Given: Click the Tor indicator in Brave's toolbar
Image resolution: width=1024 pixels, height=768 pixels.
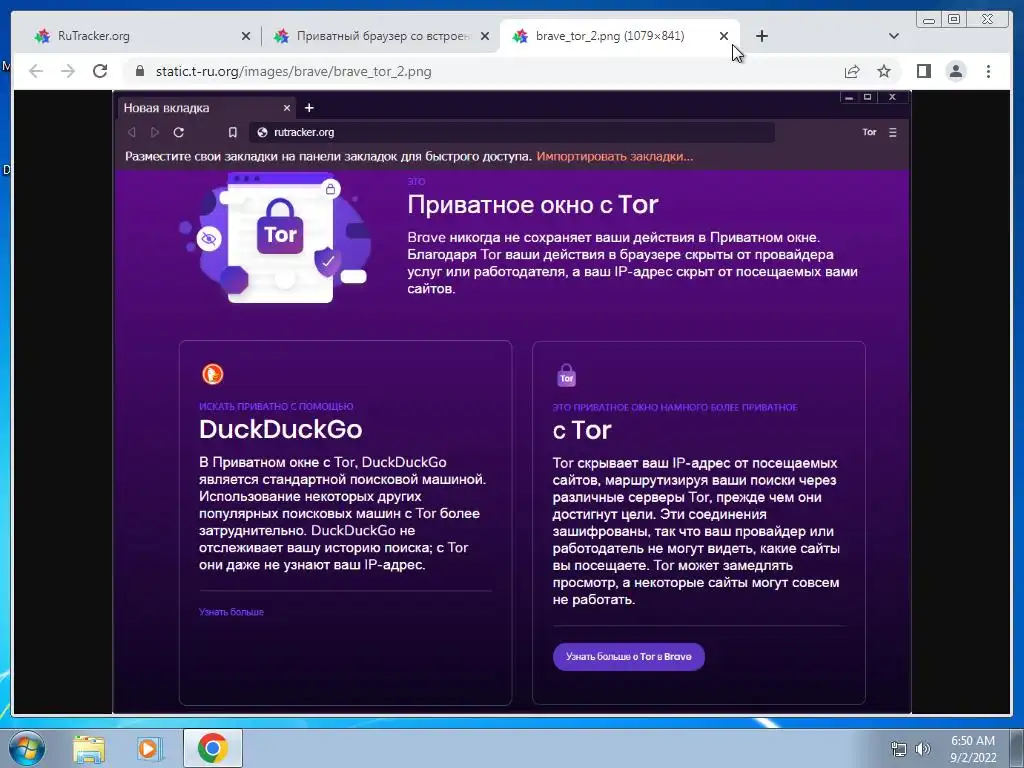Looking at the screenshot, I should (x=869, y=132).
